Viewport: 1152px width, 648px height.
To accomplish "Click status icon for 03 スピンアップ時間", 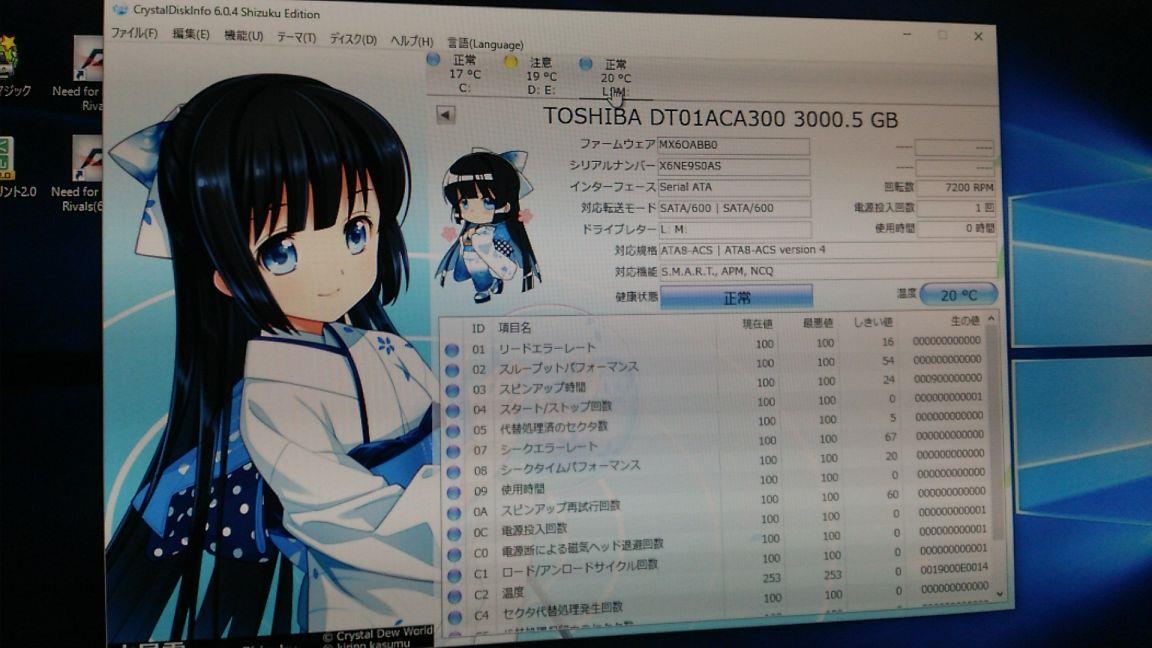I will click(453, 390).
